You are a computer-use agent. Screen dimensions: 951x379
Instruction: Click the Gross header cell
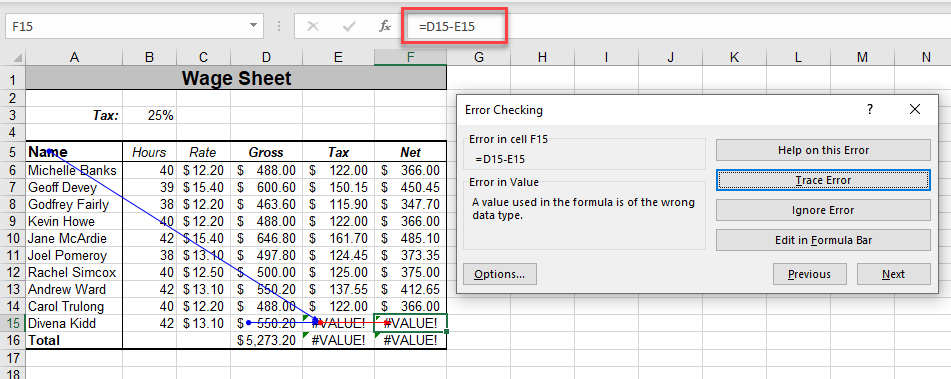266,152
